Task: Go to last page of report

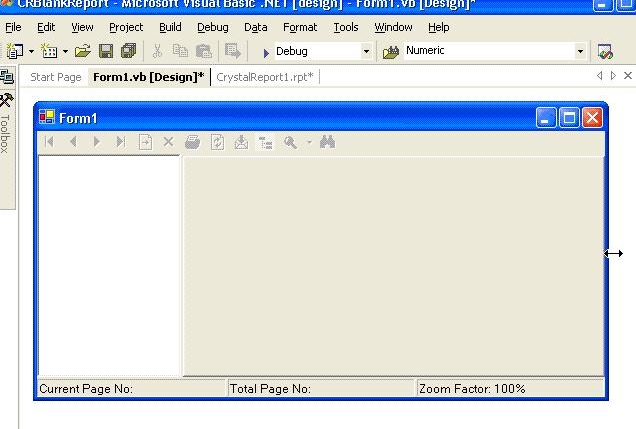Action: (x=120, y=142)
